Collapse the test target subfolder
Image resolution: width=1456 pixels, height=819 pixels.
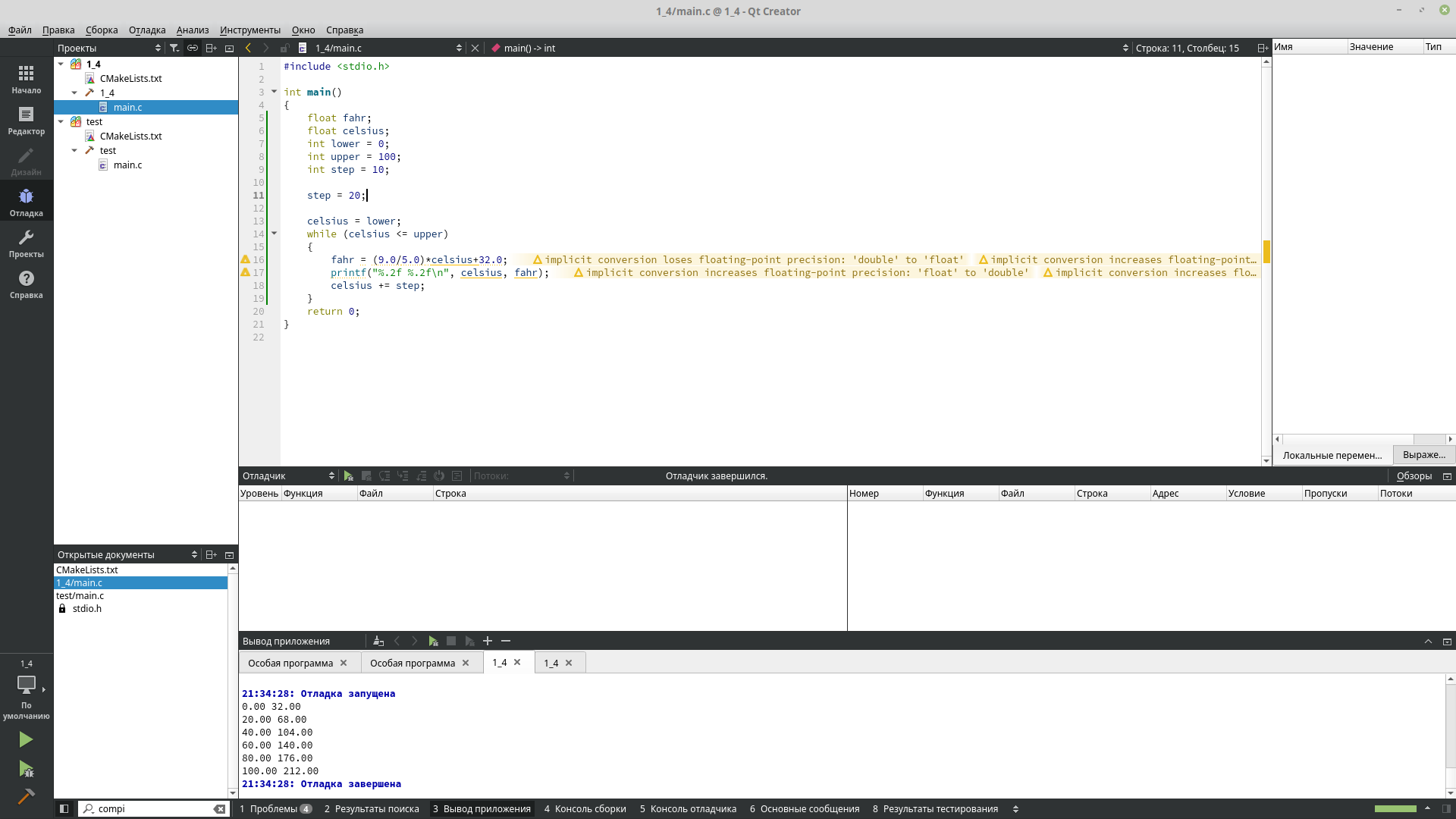[74, 150]
